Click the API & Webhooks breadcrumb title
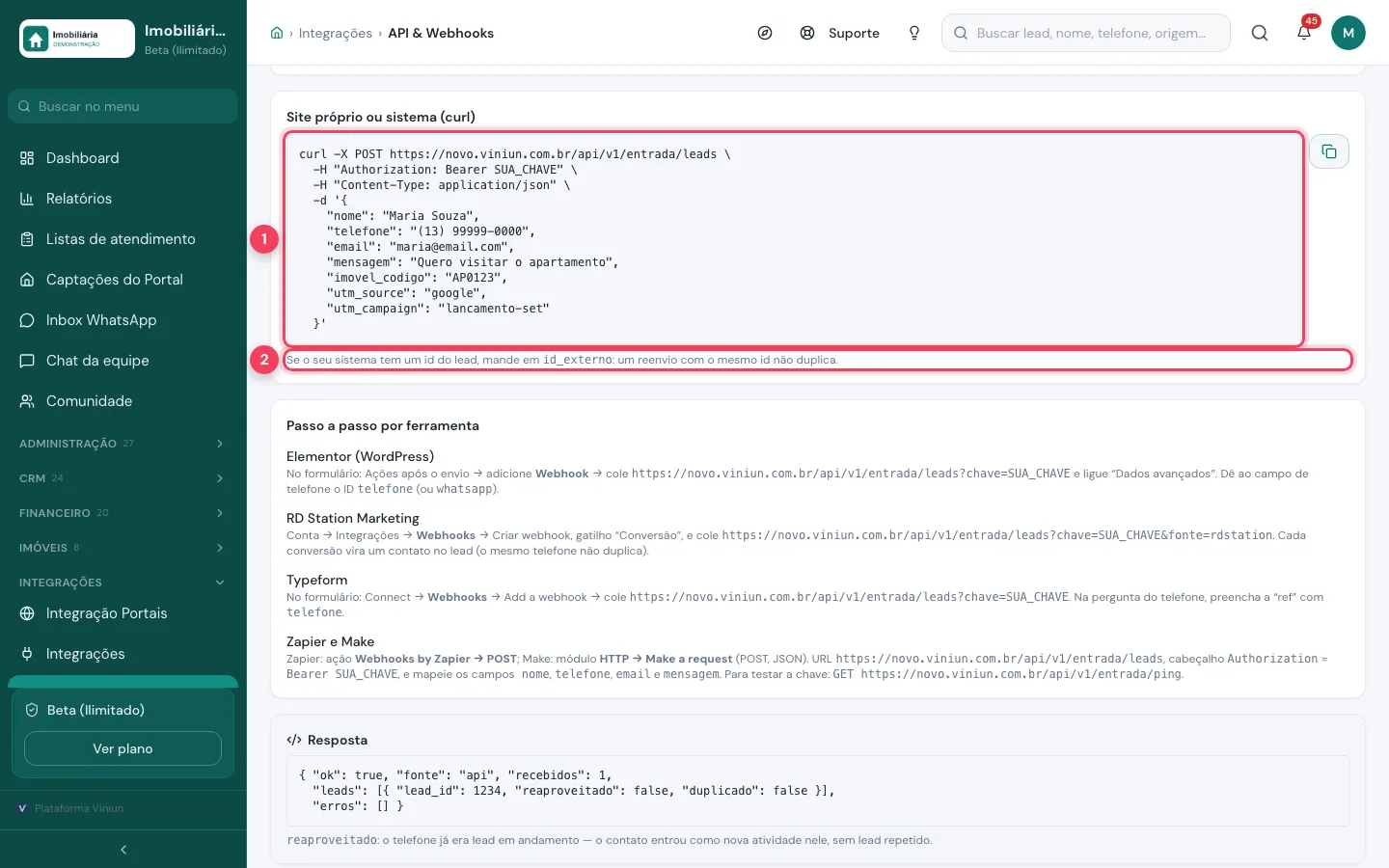This screenshot has width=1389, height=868. [x=441, y=33]
